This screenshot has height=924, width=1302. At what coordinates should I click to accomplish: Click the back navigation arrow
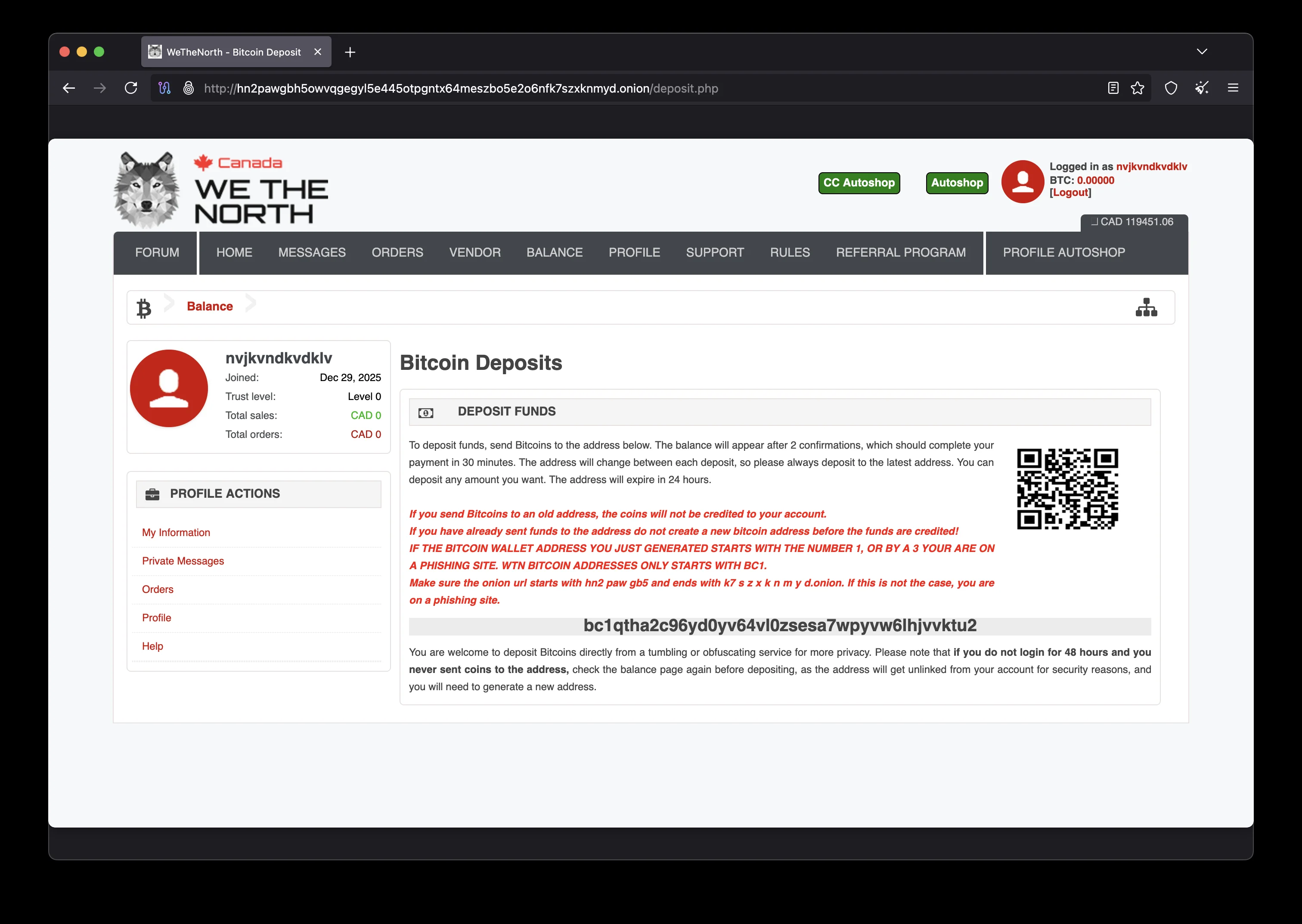click(x=68, y=88)
